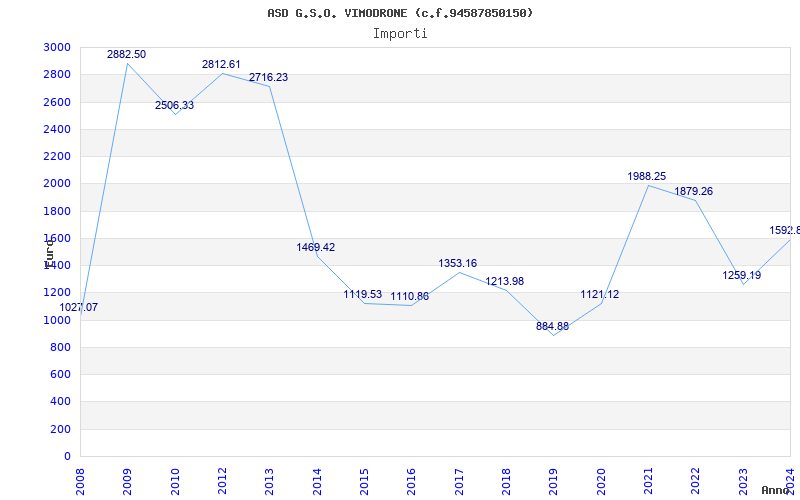This screenshot has width=800, height=500.
Task: Select the 1469.42 data label
Action: click(x=316, y=247)
